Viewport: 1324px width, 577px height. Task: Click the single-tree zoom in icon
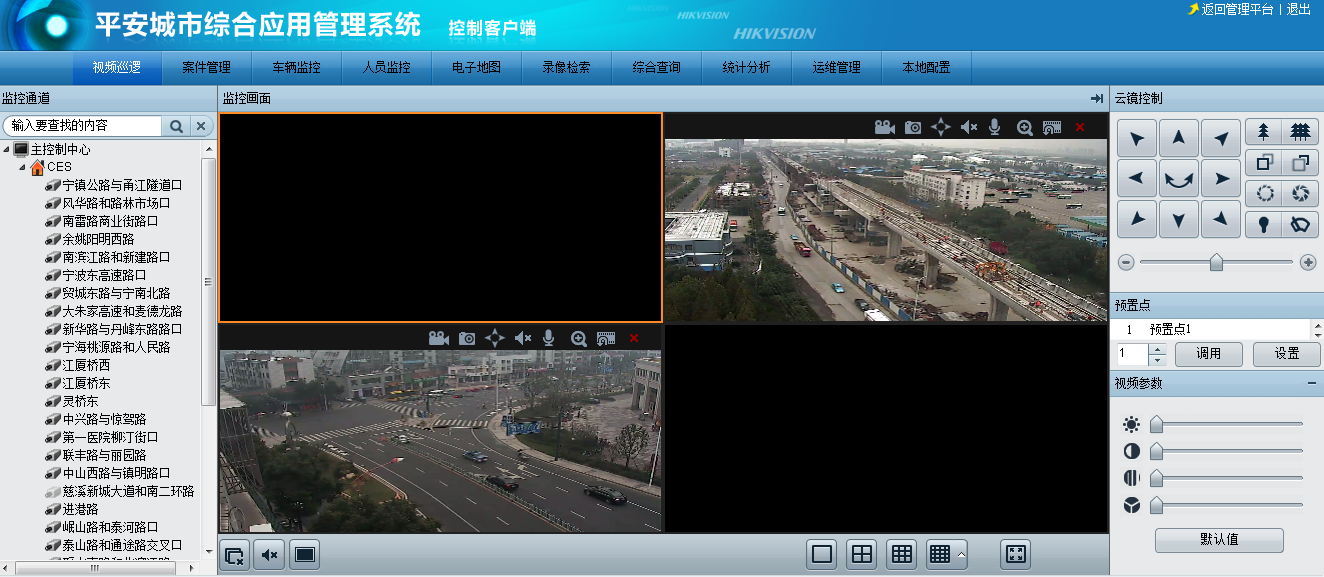[x=1264, y=132]
